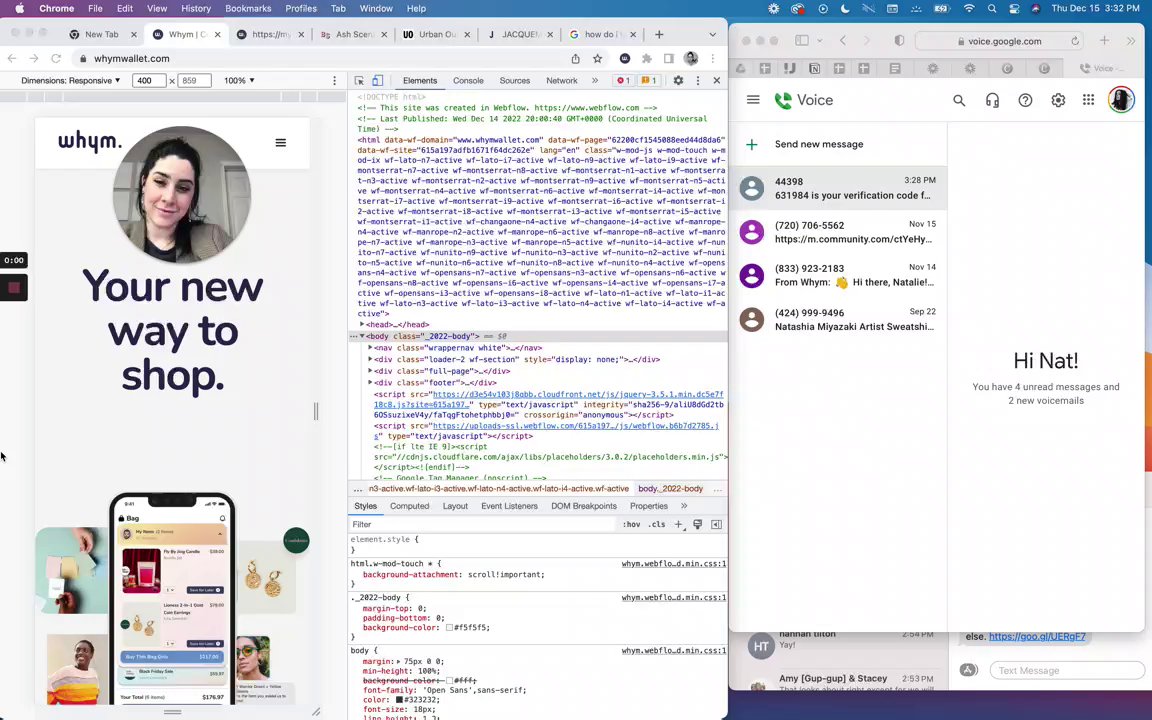Expand the div loader-2 wf-section node
This screenshot has width=1152, height=720.
(x=370, y=359)
